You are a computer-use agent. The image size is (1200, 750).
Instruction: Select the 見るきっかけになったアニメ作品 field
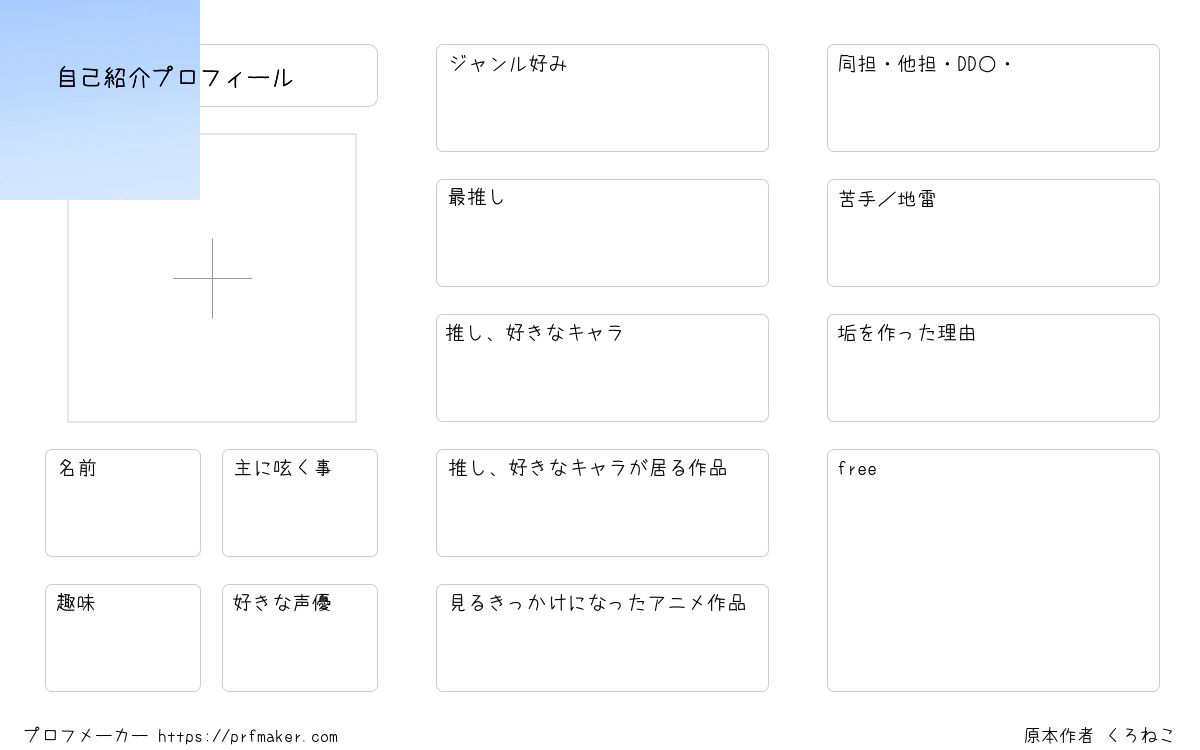point(602,638)
